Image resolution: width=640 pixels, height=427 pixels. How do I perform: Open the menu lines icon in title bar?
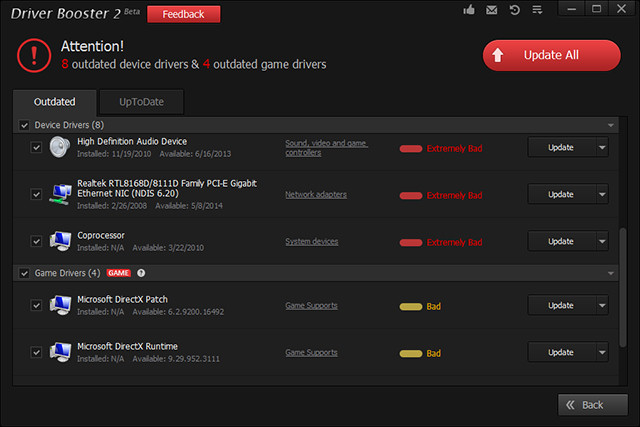click(x=537, y=10)
